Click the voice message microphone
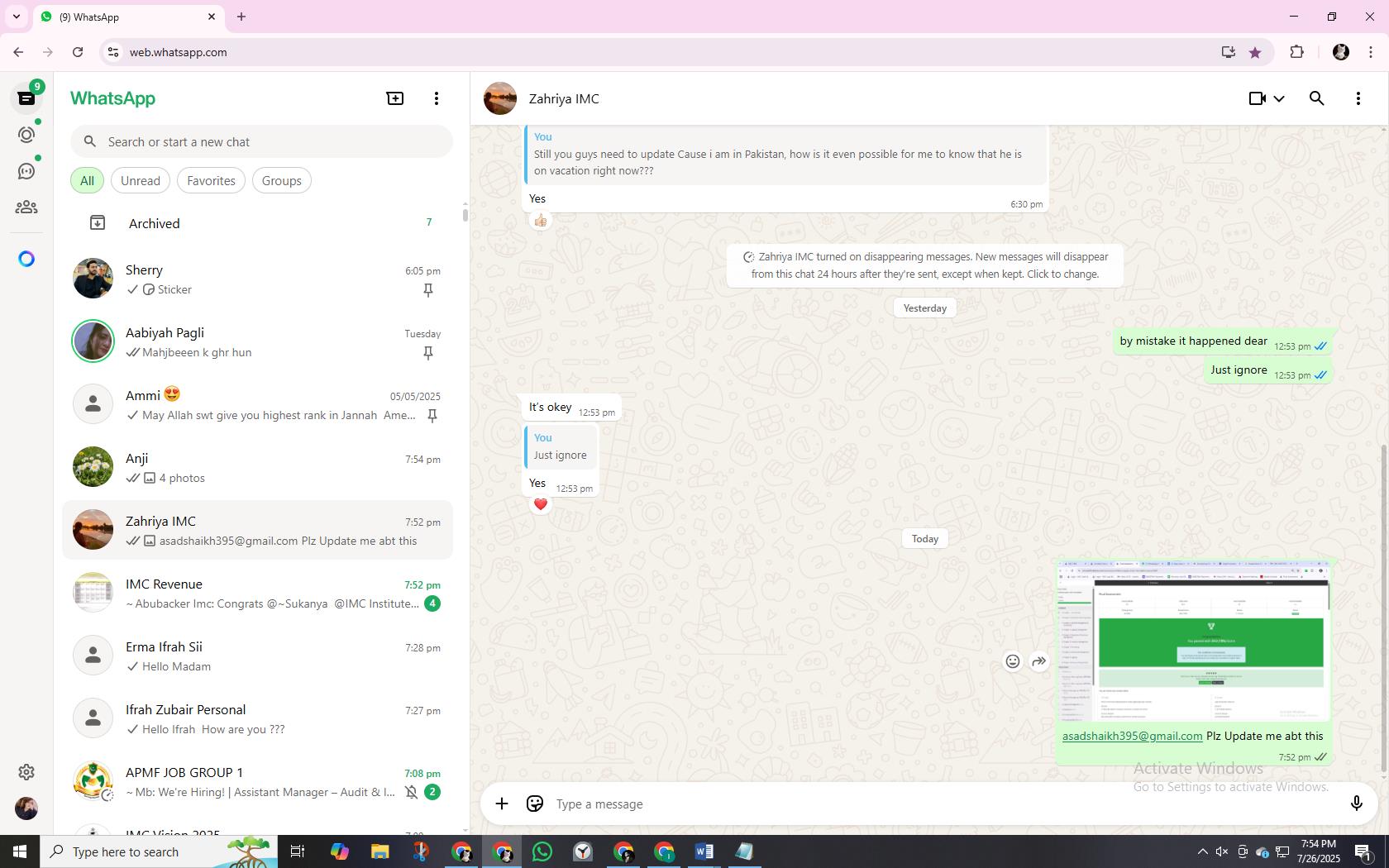Screen dimensions: 1389x868 [1356, 804]
